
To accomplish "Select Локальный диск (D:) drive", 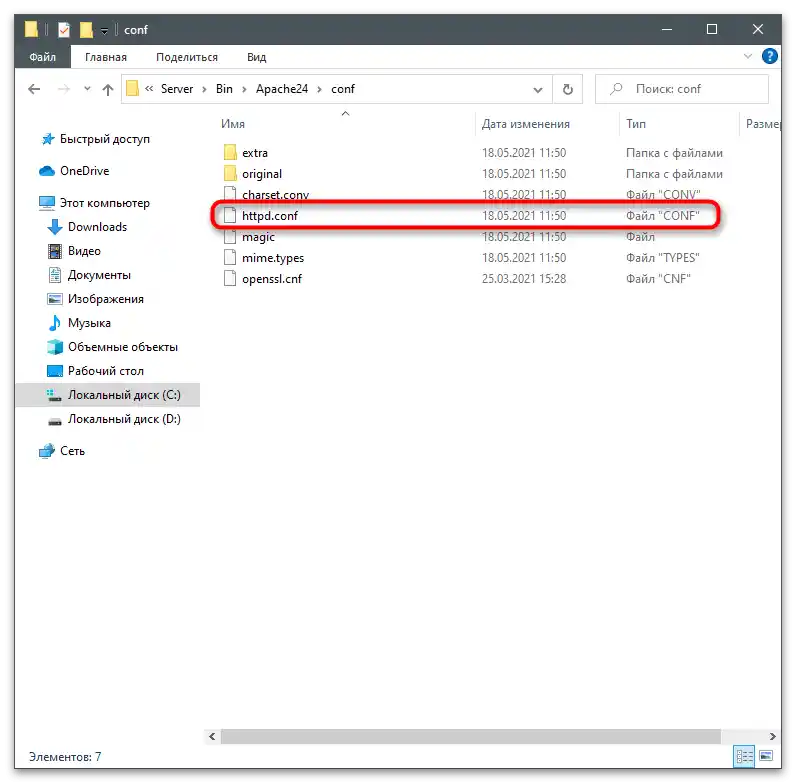I will click(x=124, y=419).
